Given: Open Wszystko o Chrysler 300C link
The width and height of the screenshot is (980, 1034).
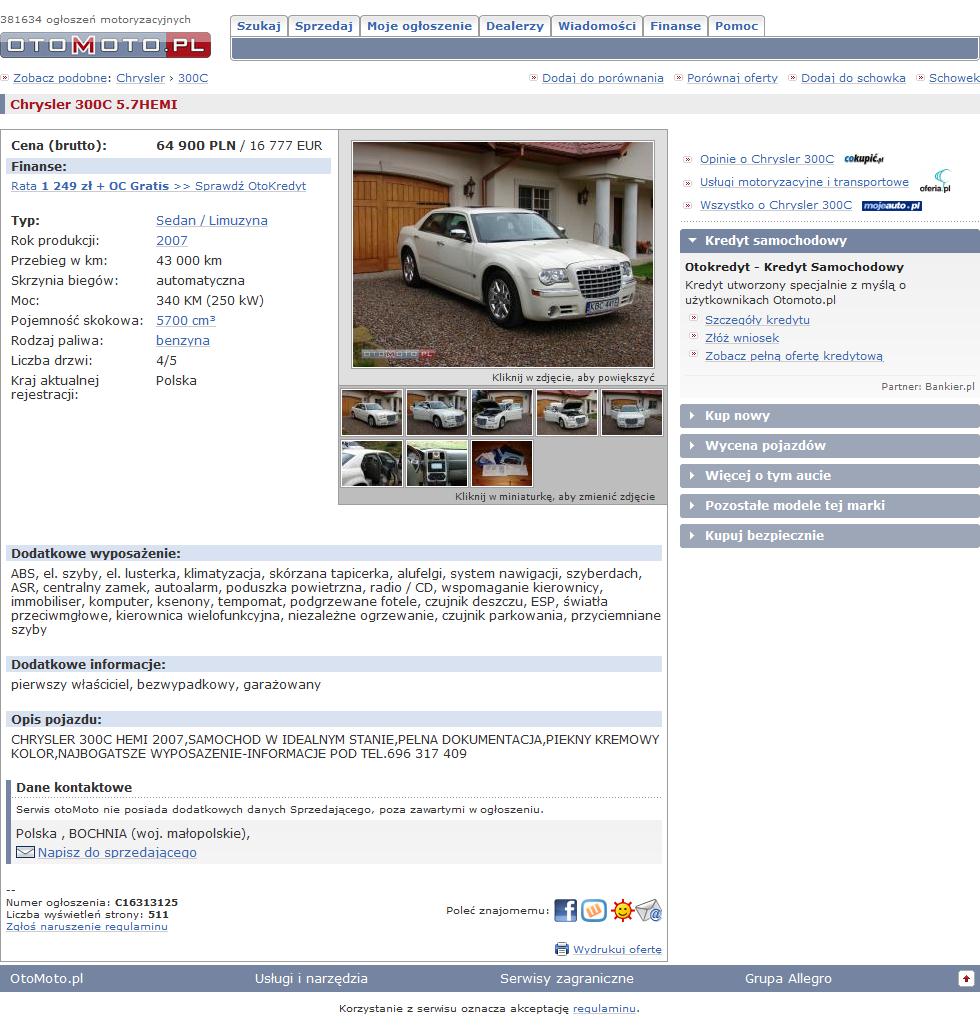Looking at the screenshot, I should [776, 205].
